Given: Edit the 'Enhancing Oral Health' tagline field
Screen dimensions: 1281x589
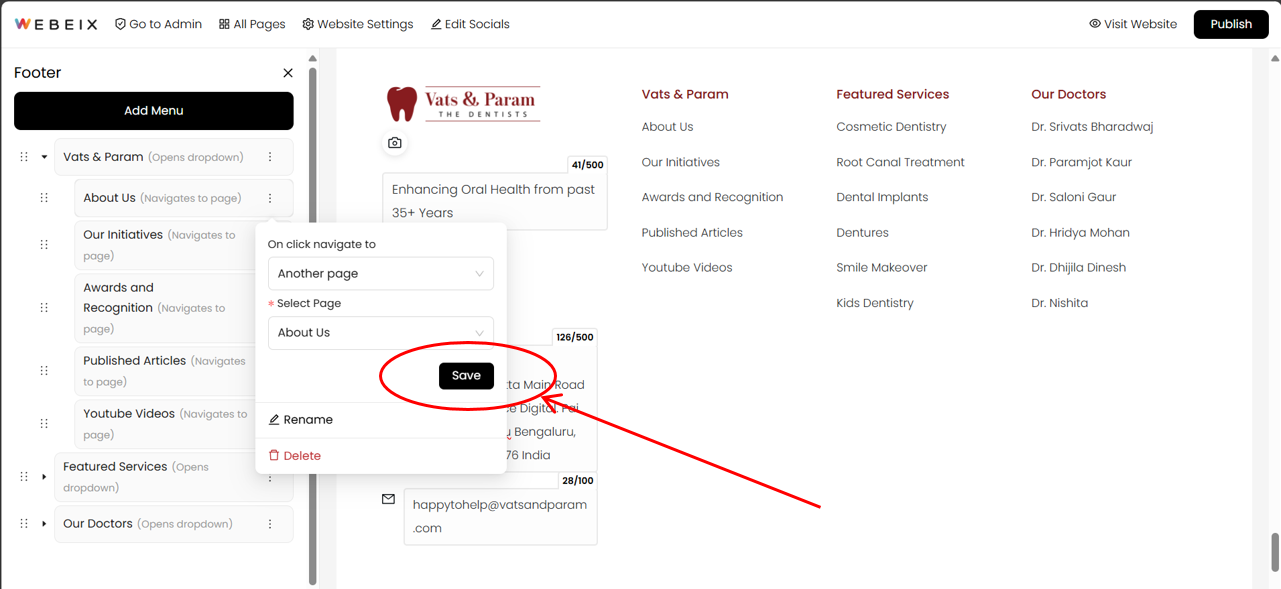Looking at the screenshot, I should [495, 201].
